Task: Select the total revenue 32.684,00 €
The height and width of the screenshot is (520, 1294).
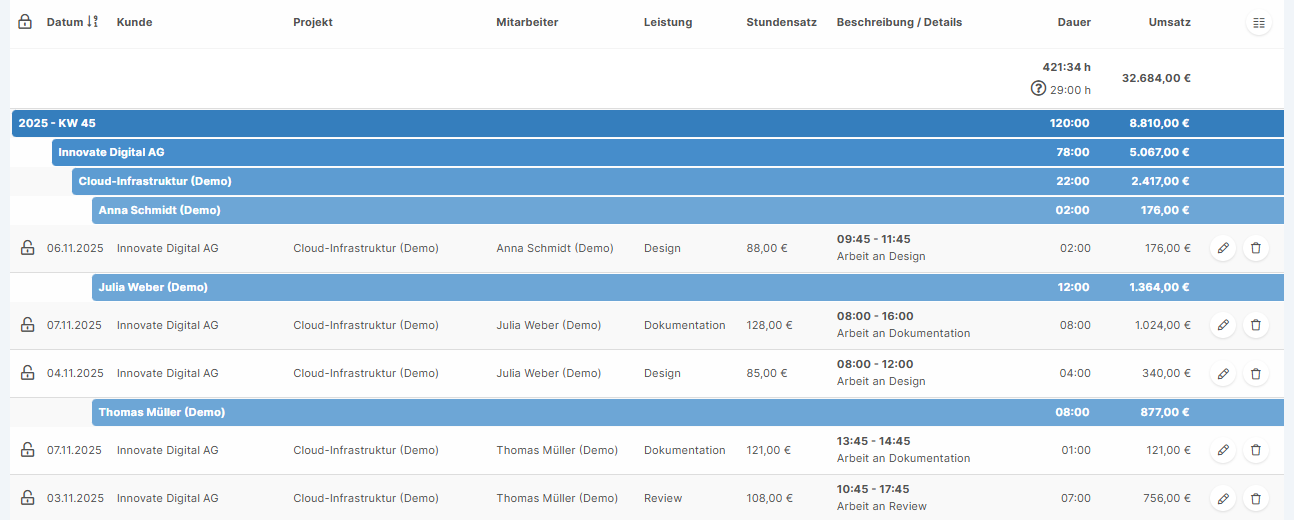Action: (x=1156, y=78)
